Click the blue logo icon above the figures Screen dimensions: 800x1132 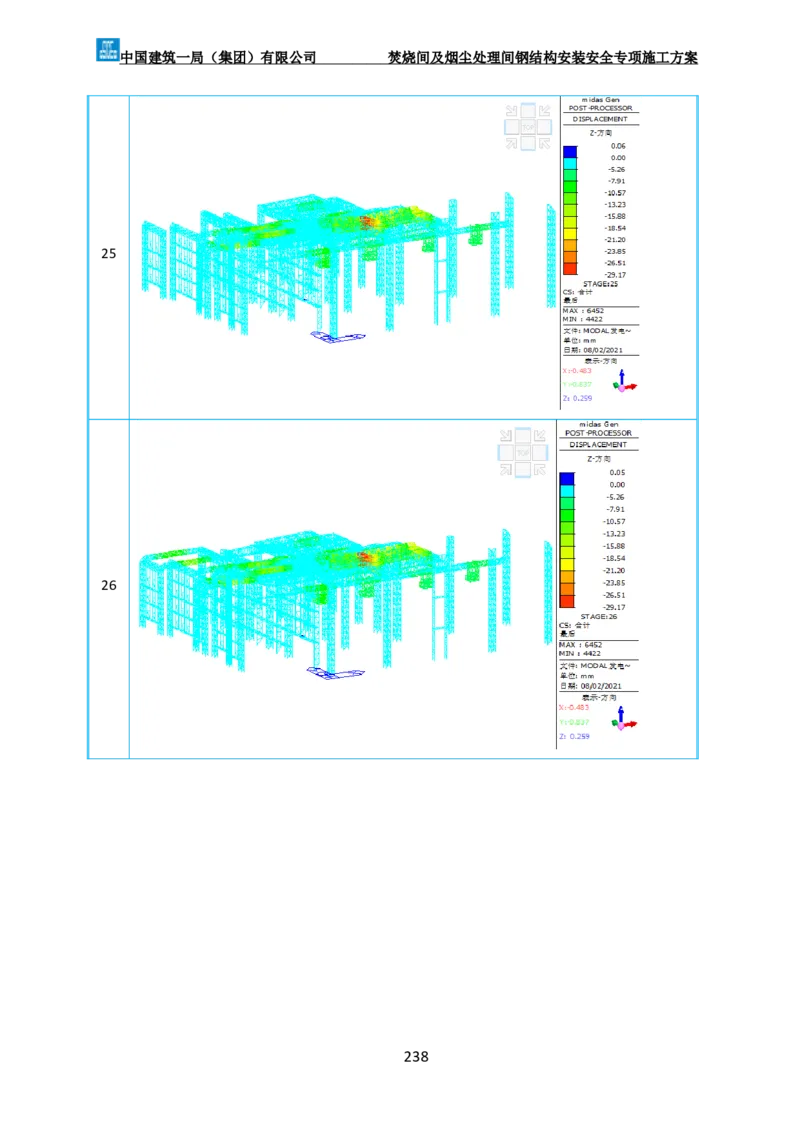[x=106, y=48]
